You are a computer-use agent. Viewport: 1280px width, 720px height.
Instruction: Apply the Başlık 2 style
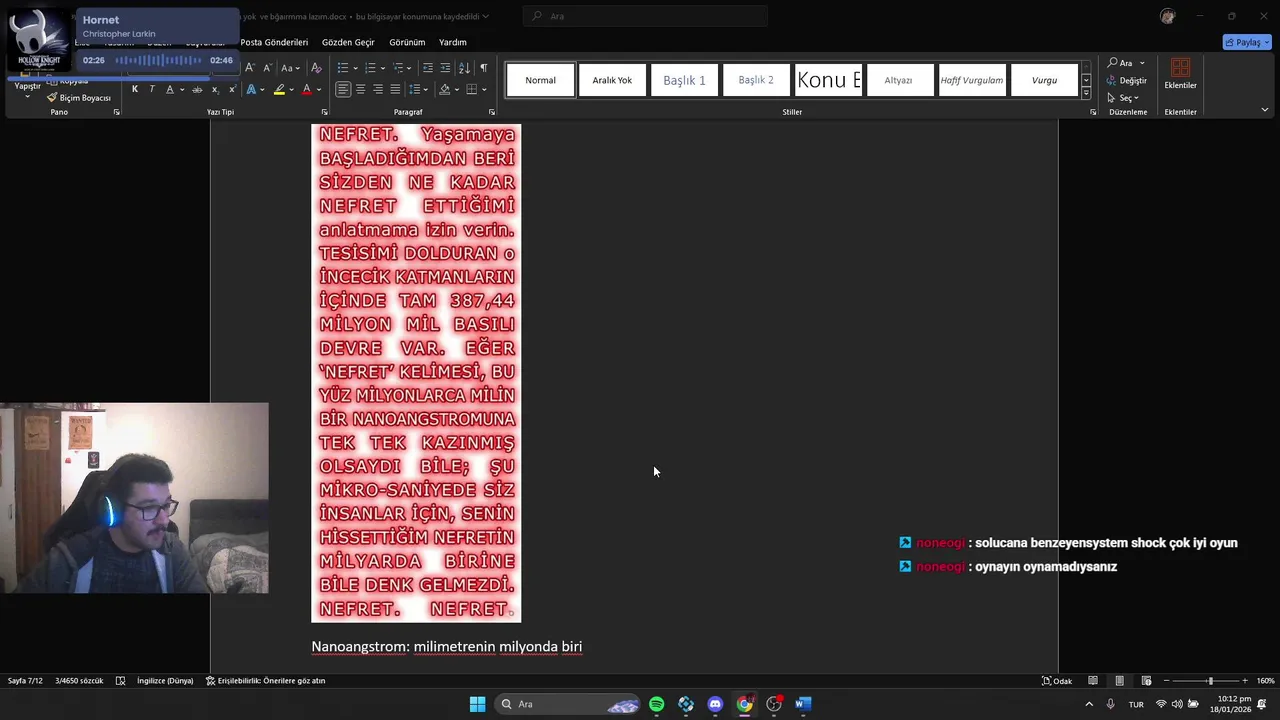pyautogui.click(x=756, y=80)
